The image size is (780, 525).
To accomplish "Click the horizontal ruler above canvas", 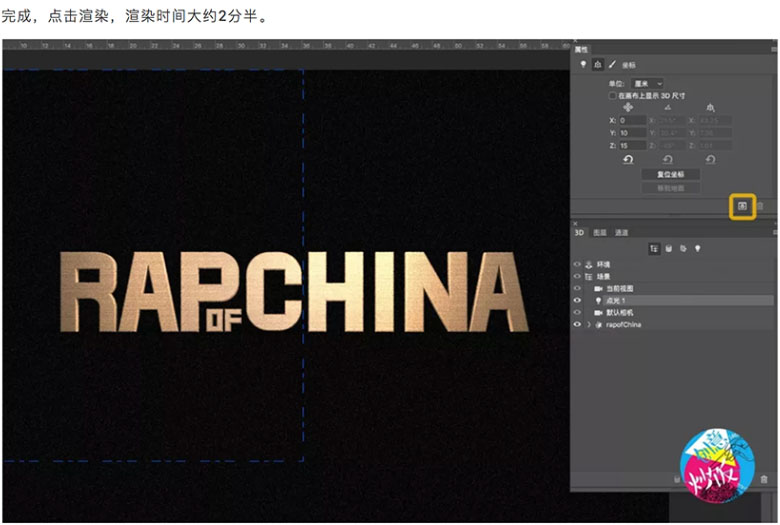I will point(286,45).
